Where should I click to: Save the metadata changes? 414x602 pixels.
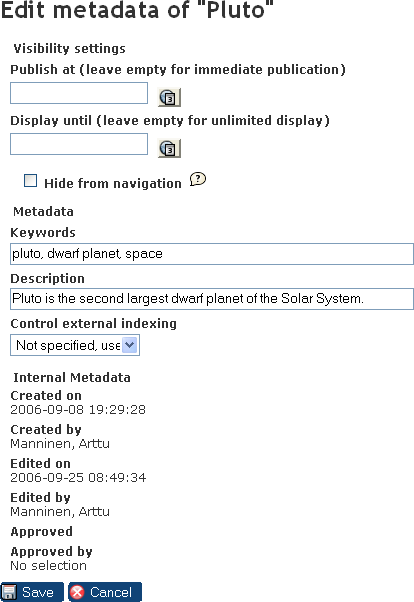click(x=32, y=592)
